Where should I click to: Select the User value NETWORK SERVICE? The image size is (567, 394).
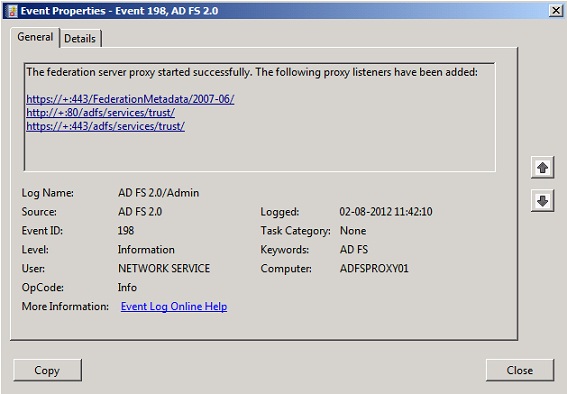click(164, 268)
